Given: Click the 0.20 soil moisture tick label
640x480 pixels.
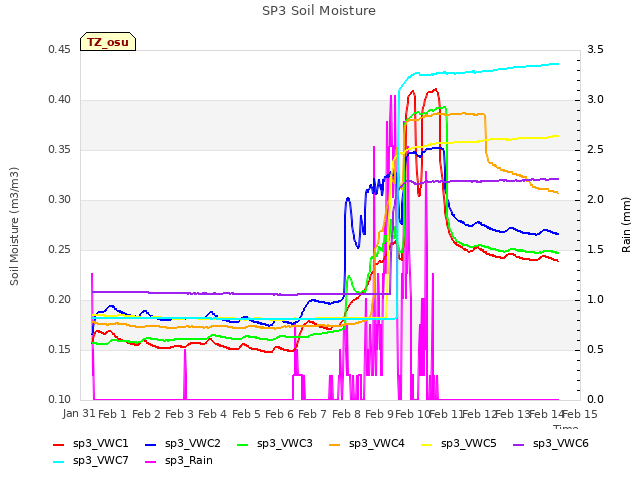Looking at the screenshot, I should pos(59,300).
